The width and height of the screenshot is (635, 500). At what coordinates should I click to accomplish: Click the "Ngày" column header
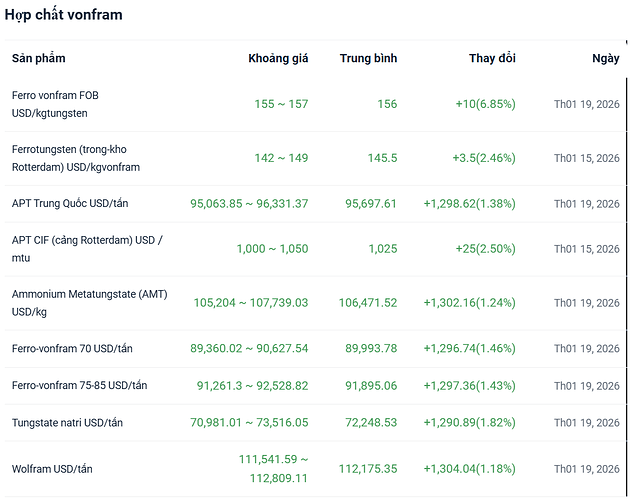[605, 58]
